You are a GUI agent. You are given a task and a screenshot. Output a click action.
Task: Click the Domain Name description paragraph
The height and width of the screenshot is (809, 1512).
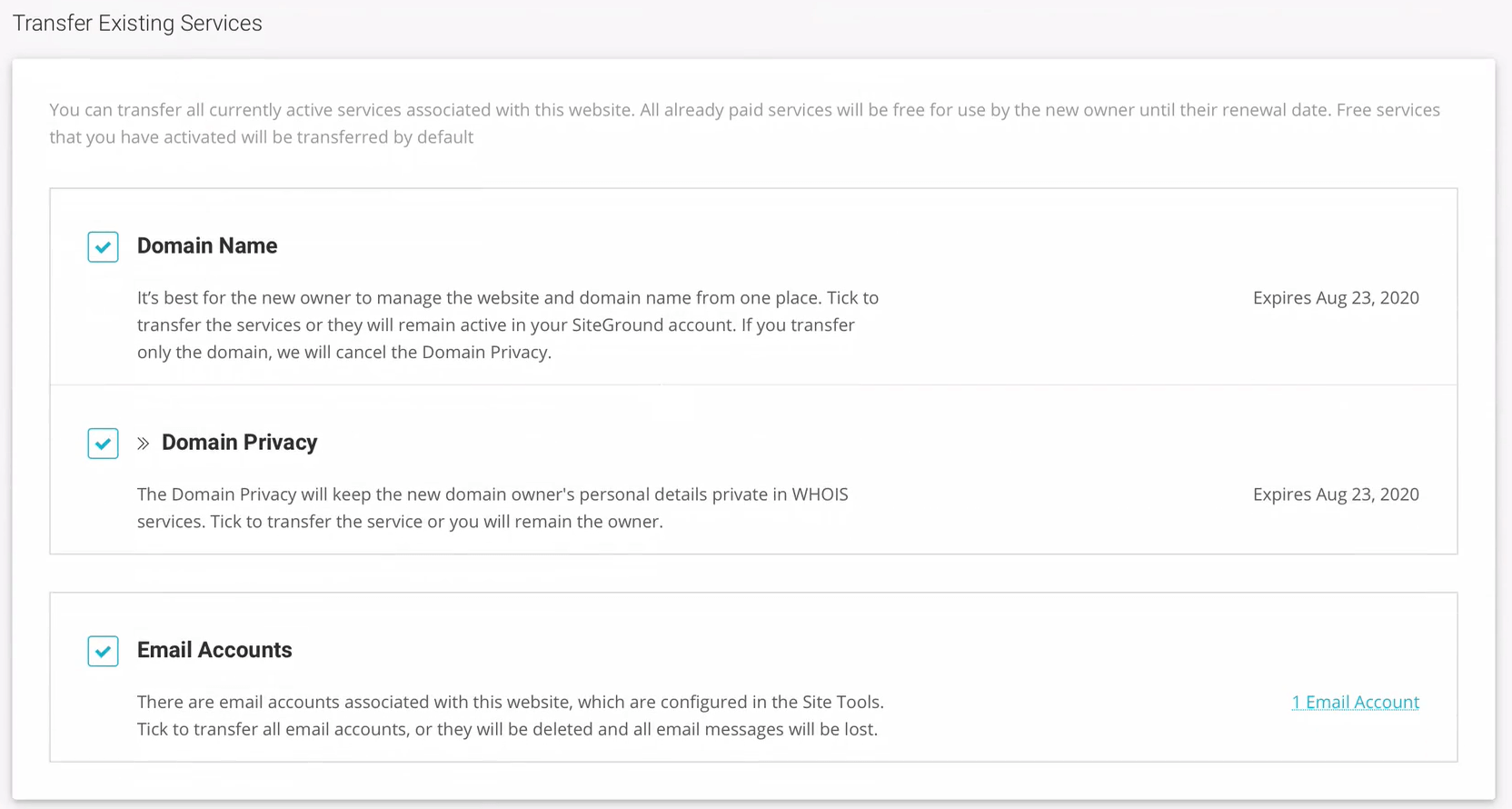coord(507,325)
